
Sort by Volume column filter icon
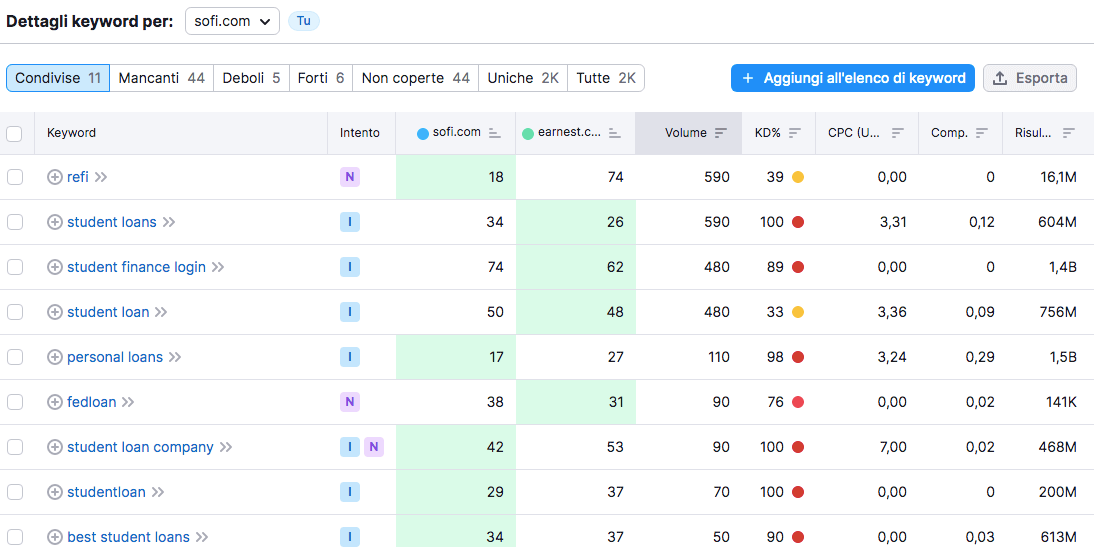tap(721, 133)
